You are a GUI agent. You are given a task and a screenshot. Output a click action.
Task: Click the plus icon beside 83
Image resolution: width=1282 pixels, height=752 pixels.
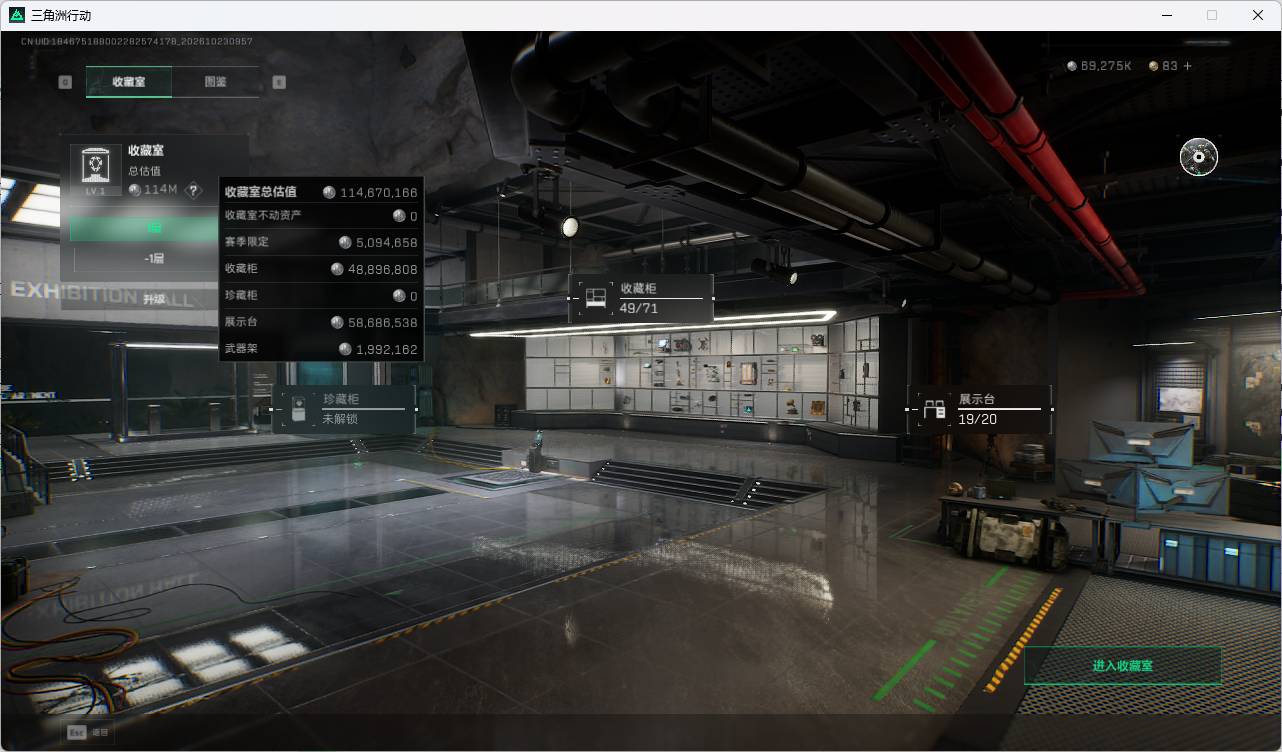1187,66
